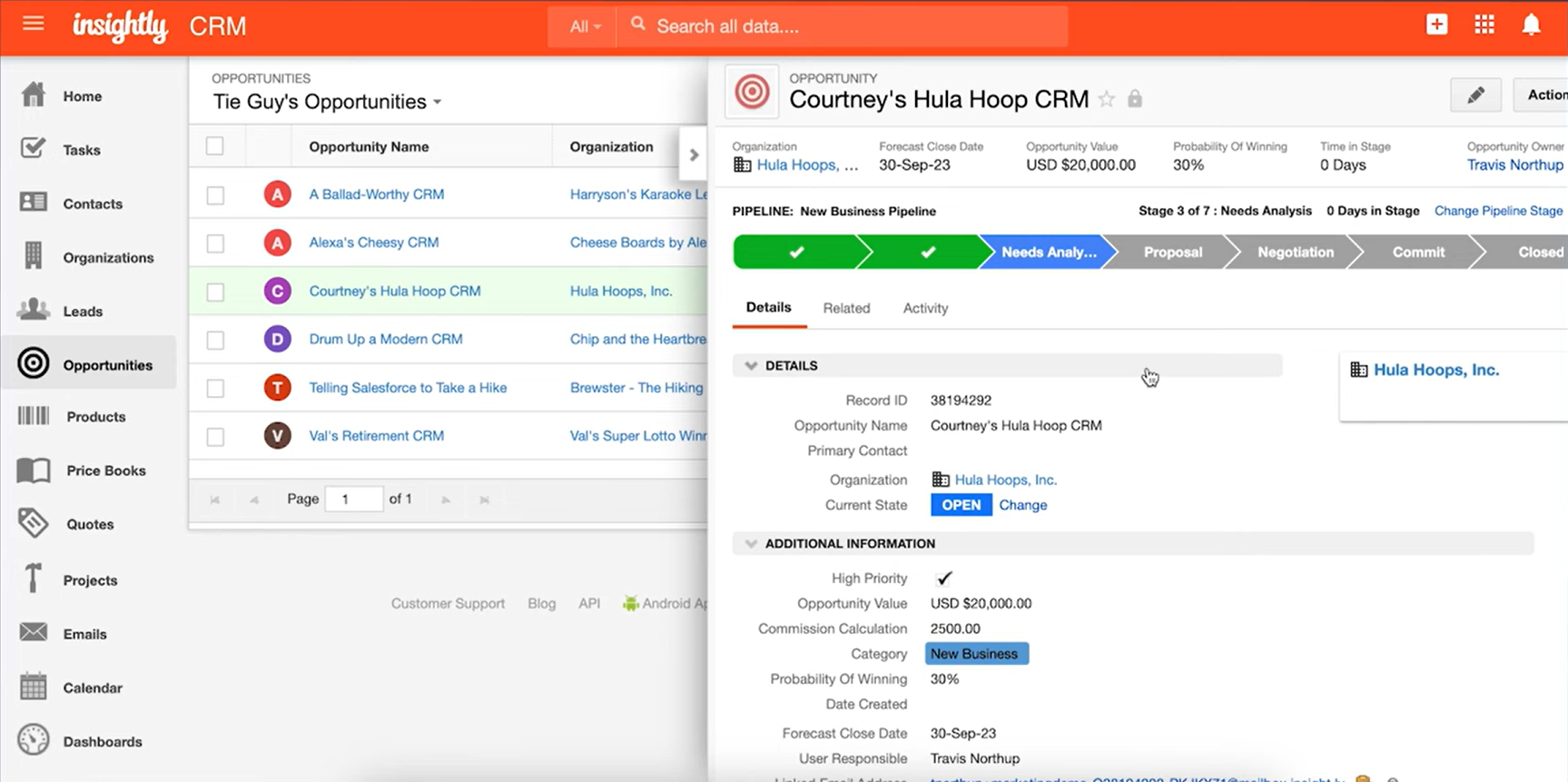The height and width of the screenshot is (782, 1568).
Task: Open the apps grid icon
Action: coord(1484,25)
